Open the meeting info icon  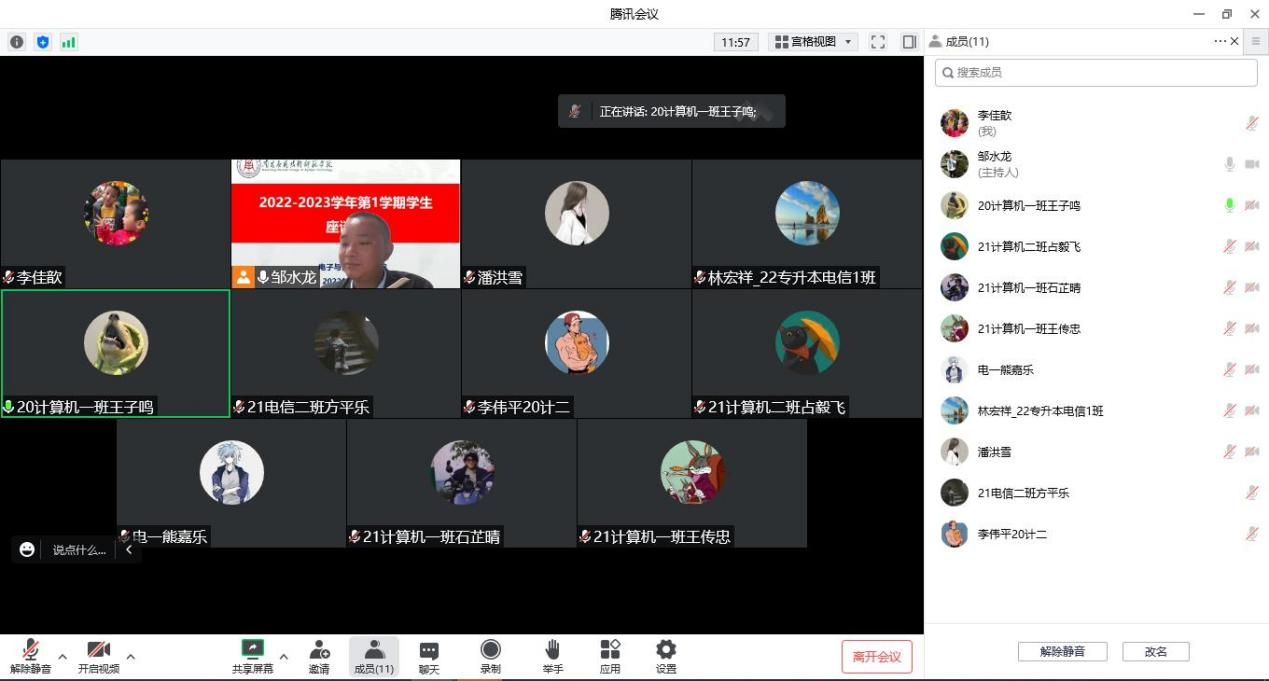tap(16, 42)
